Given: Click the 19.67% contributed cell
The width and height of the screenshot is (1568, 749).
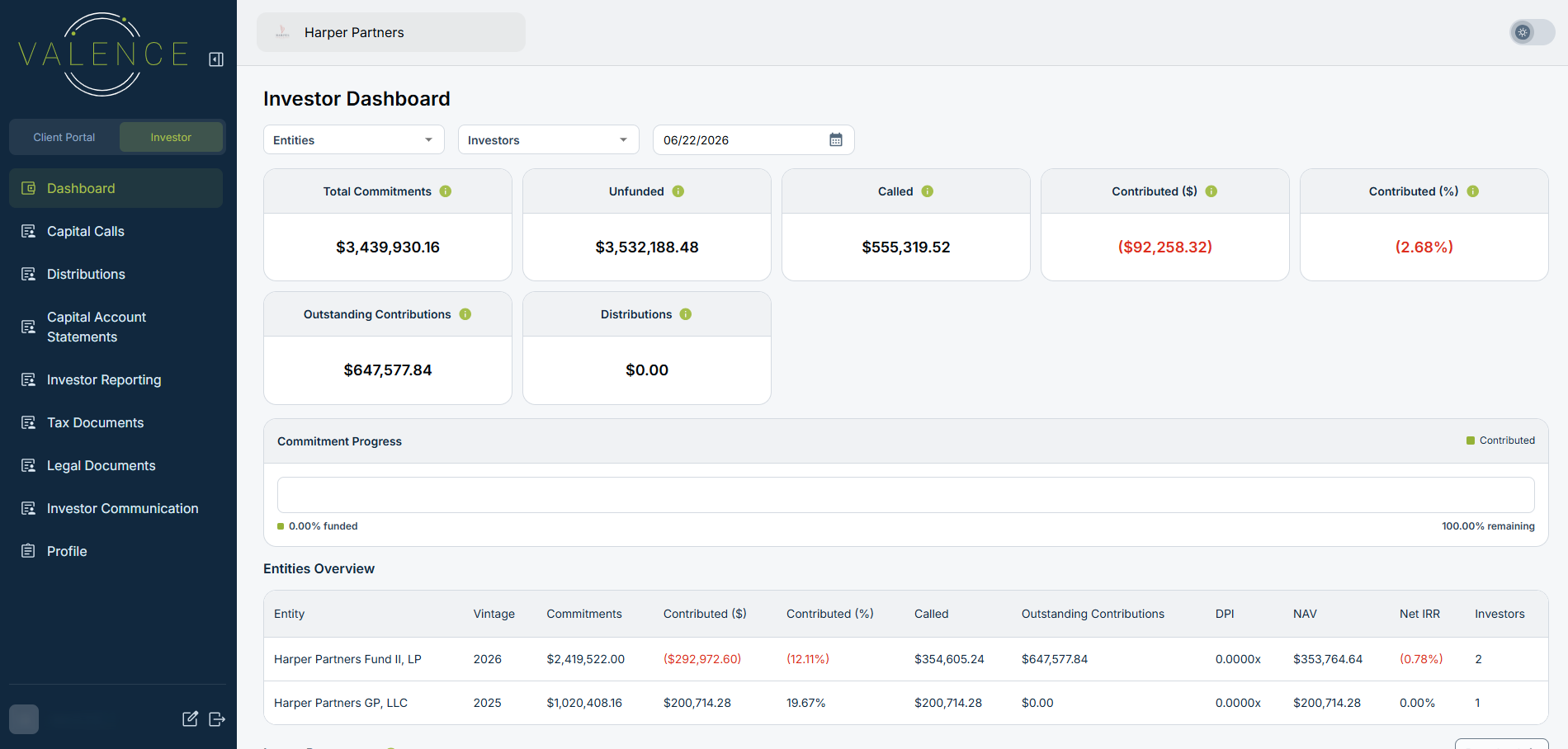Looking at the screenshot, I should coord(806,703).
